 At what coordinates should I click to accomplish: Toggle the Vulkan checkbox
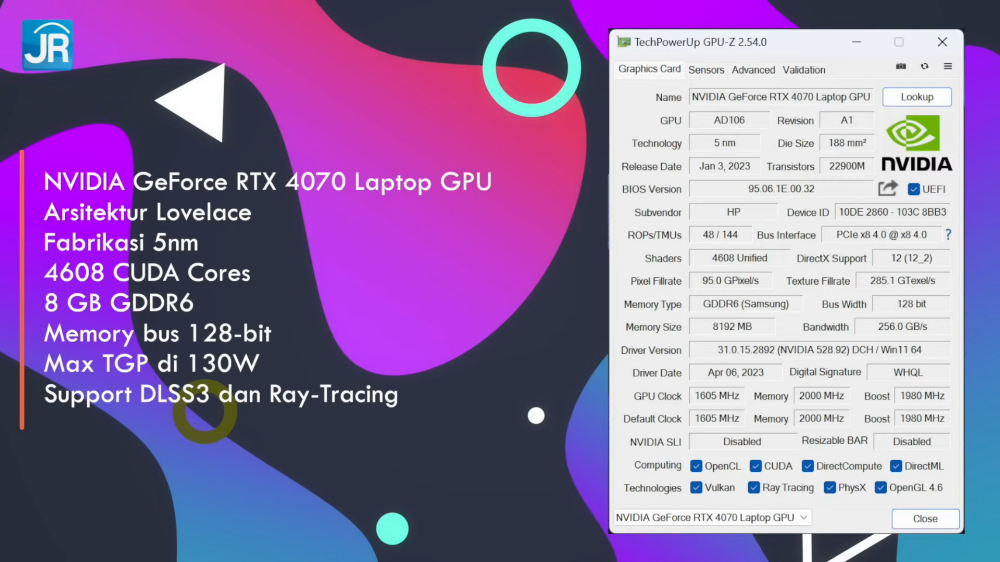[696, 487]
